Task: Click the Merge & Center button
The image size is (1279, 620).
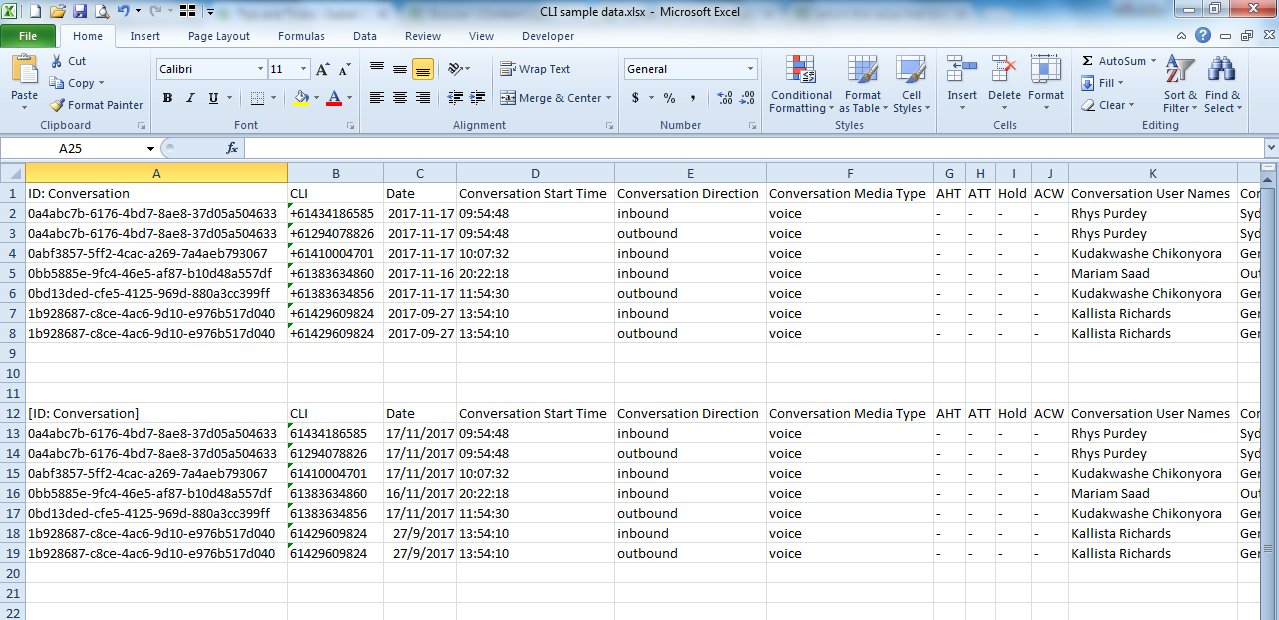Action: click(x=550, y=98)
